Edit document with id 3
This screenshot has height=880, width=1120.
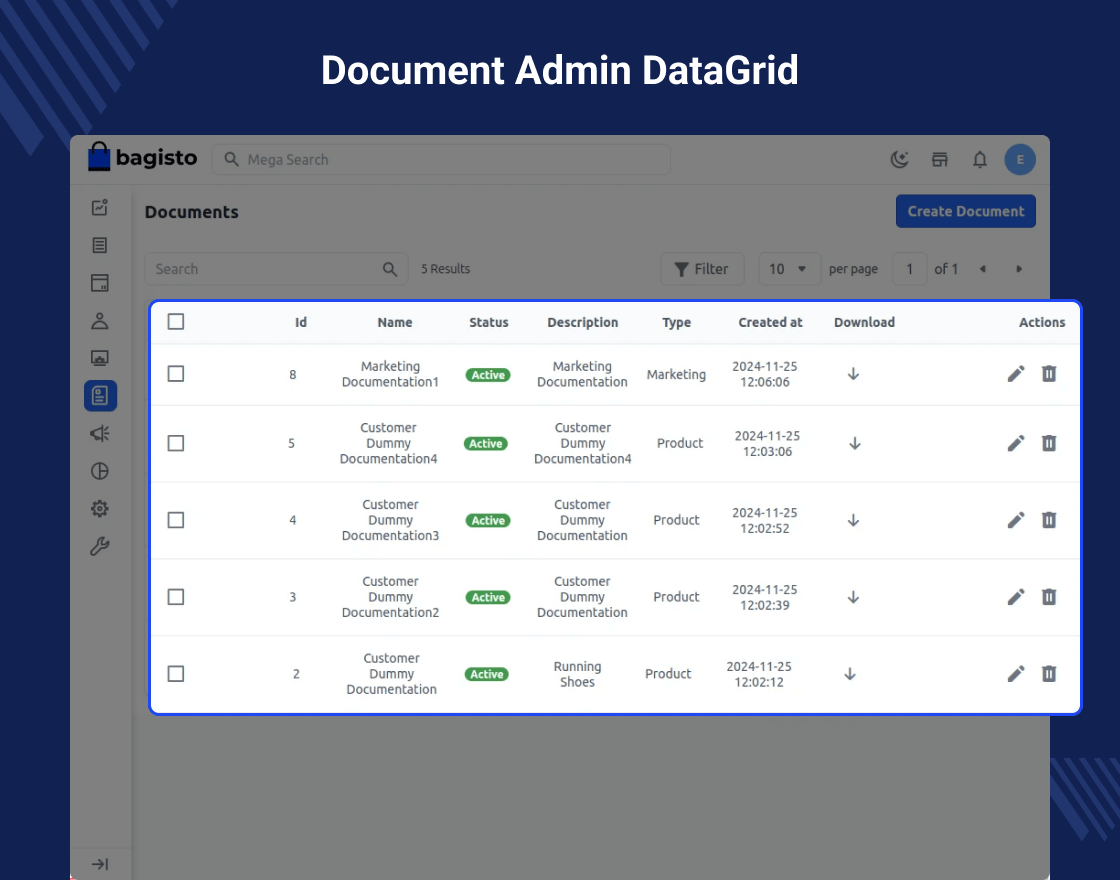pos(1016,596)
